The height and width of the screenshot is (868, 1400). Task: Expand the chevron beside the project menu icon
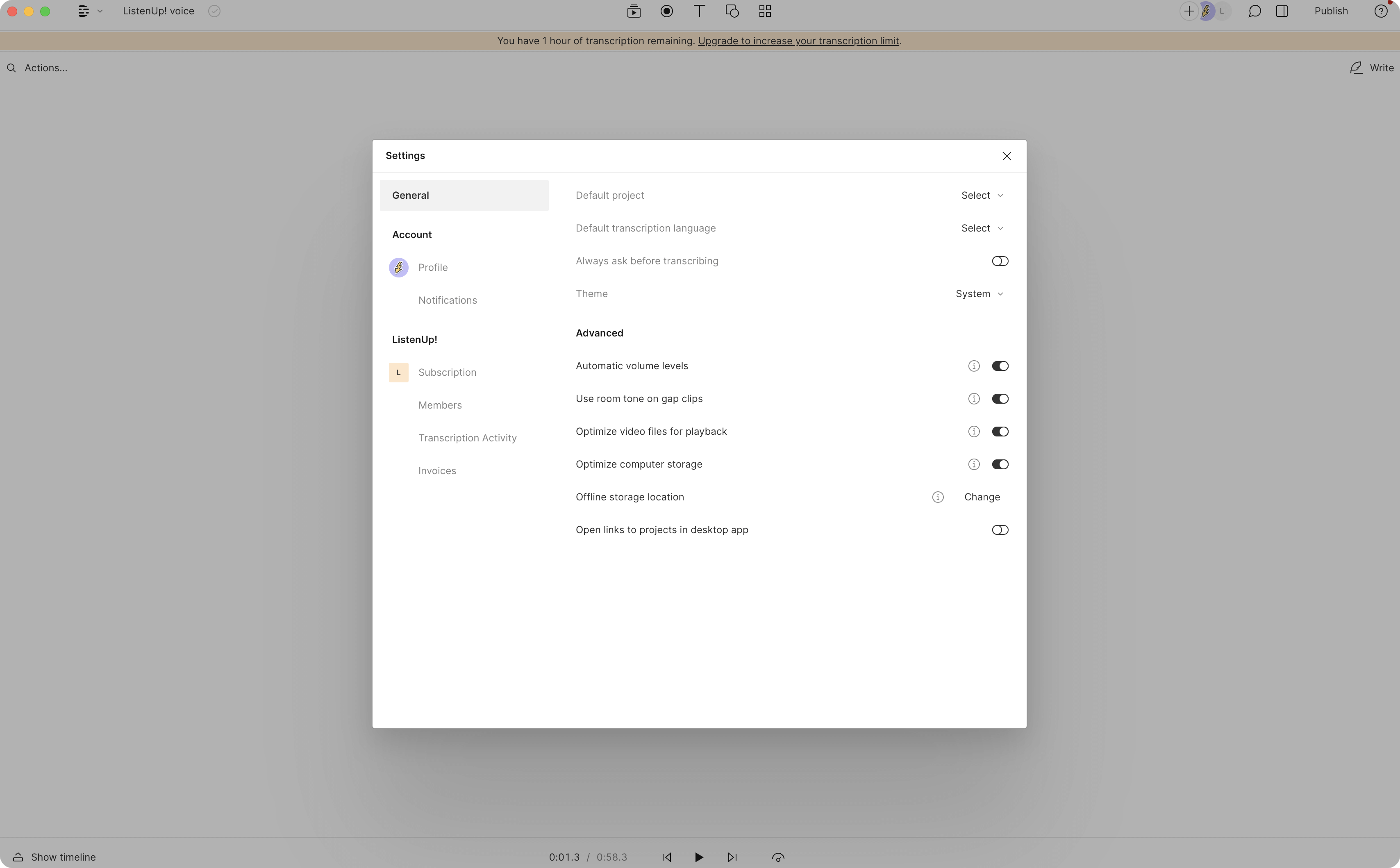pyautogui.click(x=100, y=11)
